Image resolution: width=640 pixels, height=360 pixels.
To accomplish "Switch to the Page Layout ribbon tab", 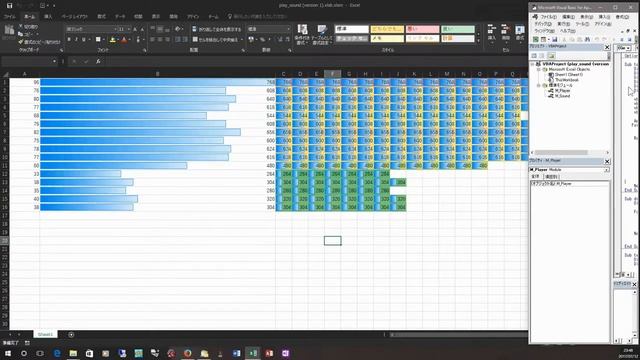I will click(x=74, y=17).
